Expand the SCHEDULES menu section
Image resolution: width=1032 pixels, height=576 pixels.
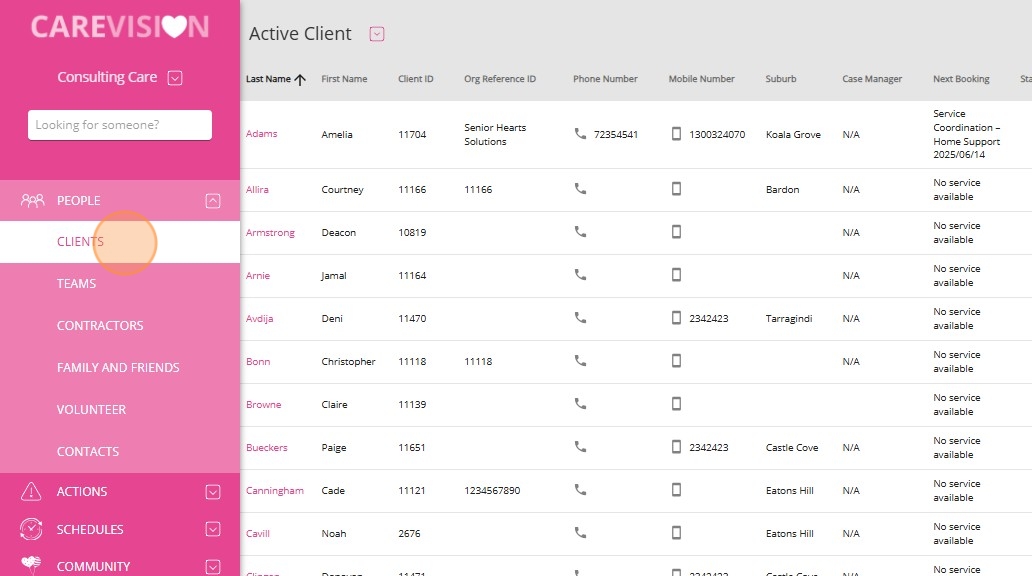point(213,529)
